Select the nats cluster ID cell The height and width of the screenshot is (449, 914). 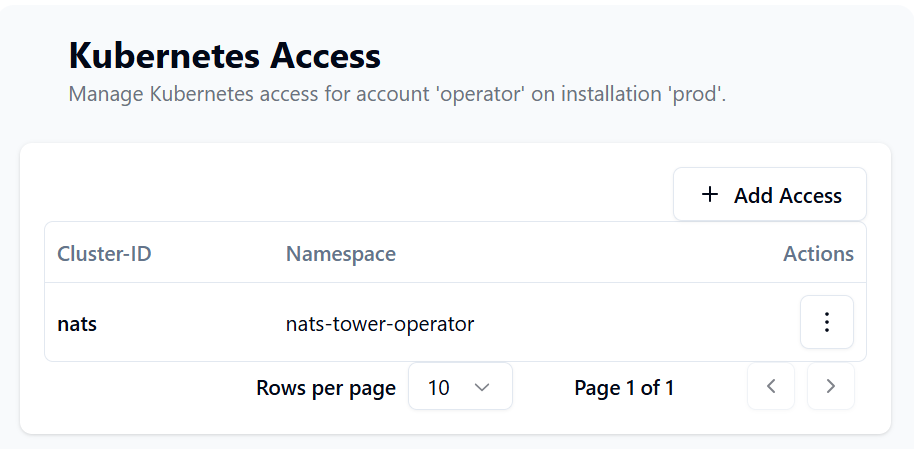coord(77,324)
